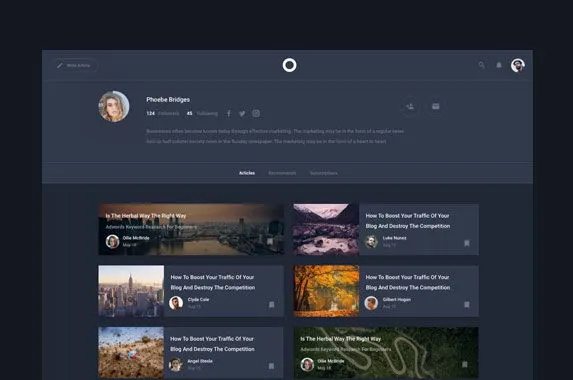Click Phoebe Bridges' profile photo
The image size is (573, 380).
(114, 106)
